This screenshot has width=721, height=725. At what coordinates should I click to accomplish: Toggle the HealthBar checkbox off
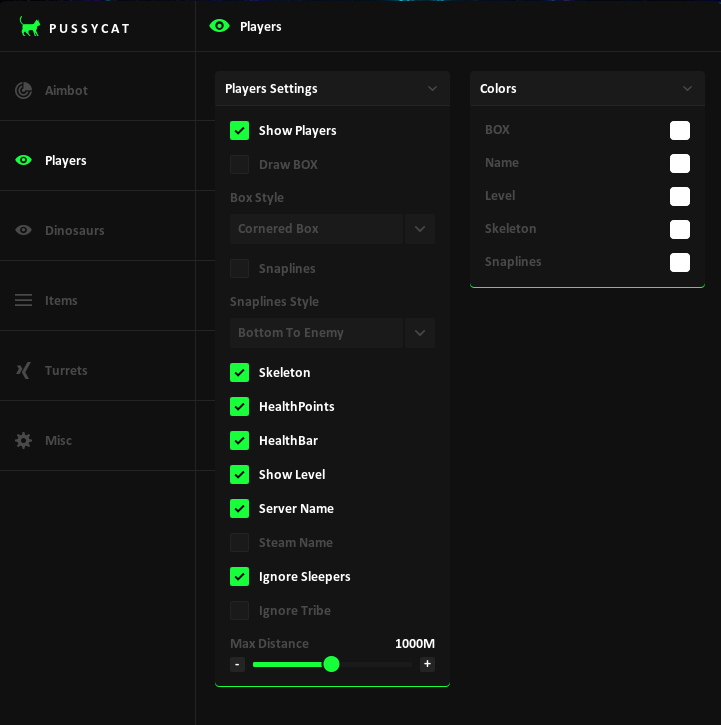point(239,441)
